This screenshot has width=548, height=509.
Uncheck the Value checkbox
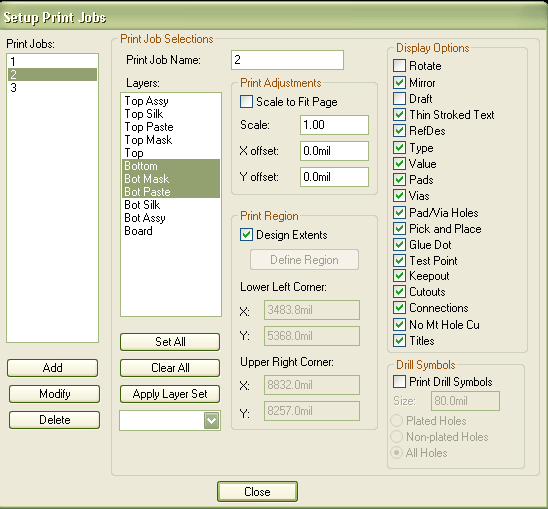point(399,164)
